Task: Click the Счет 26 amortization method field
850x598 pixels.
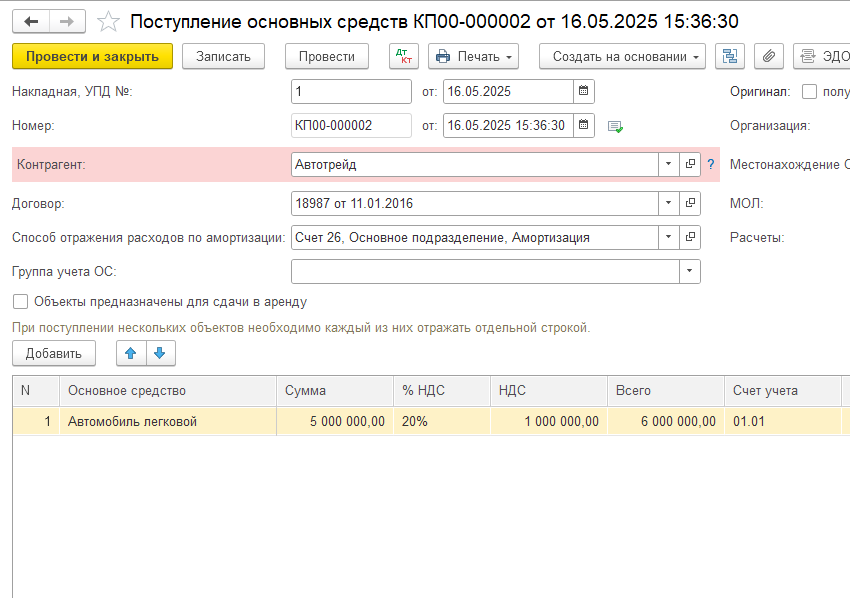Action: pos(475,237)
